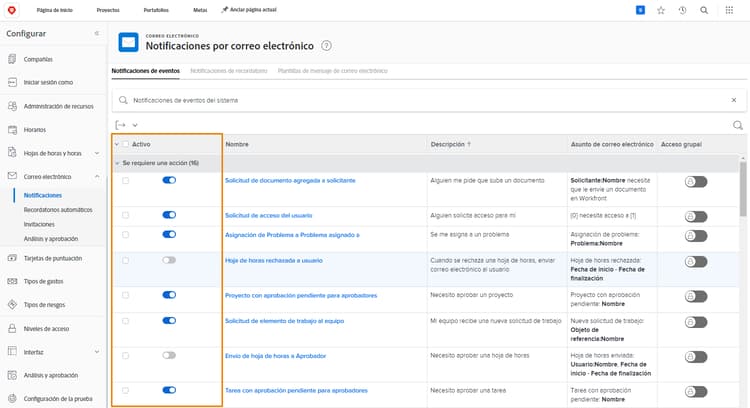Toggle group access lock for Tarea con aprobación row
Viewport: 750px width, 408px height.
pos(695,392)
